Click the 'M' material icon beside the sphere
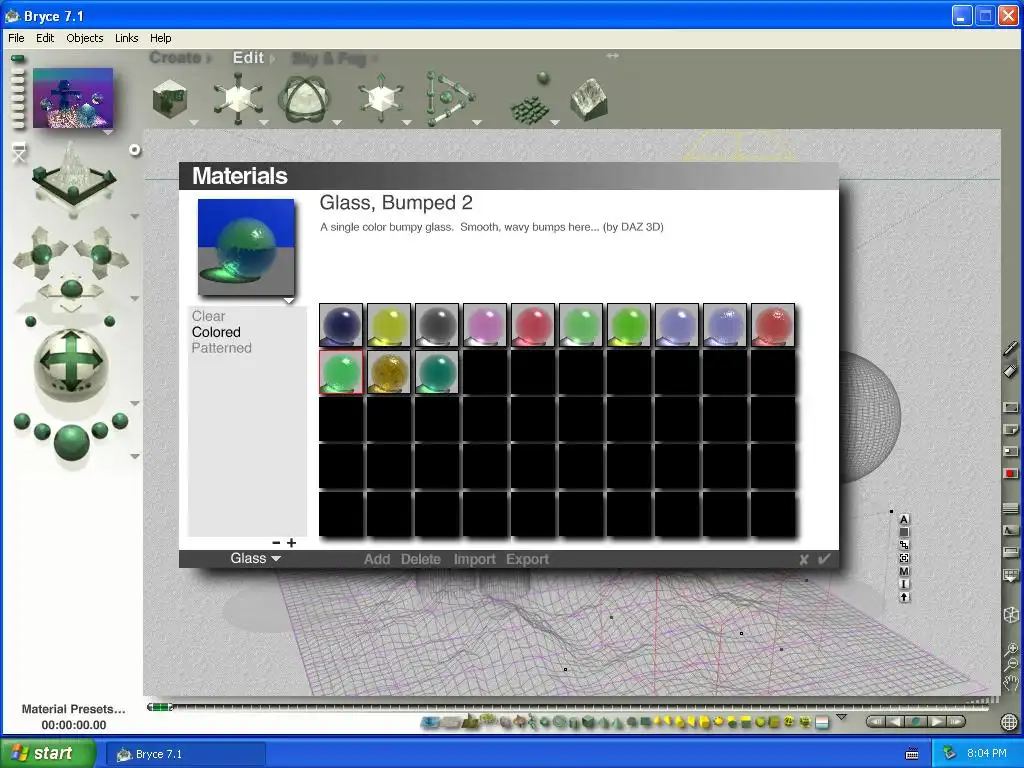 (x=904, y=571)
